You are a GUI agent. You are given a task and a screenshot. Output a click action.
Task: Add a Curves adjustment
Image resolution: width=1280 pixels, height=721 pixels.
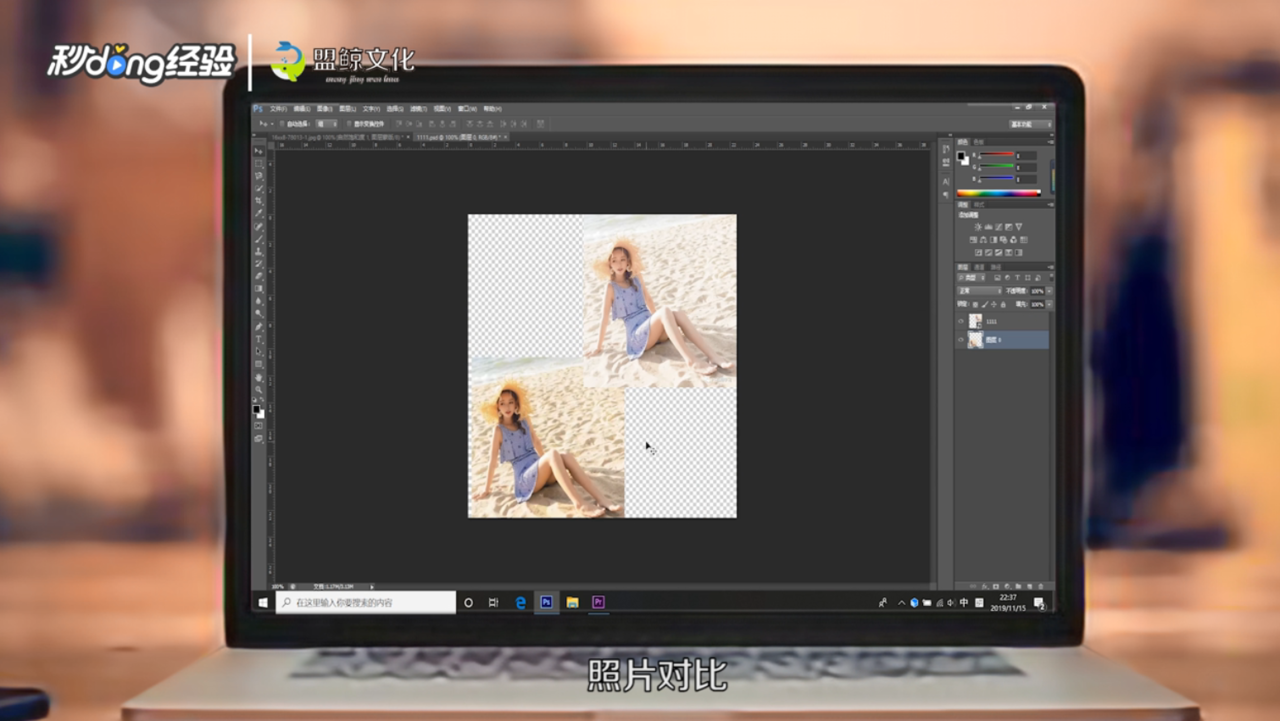998,227
